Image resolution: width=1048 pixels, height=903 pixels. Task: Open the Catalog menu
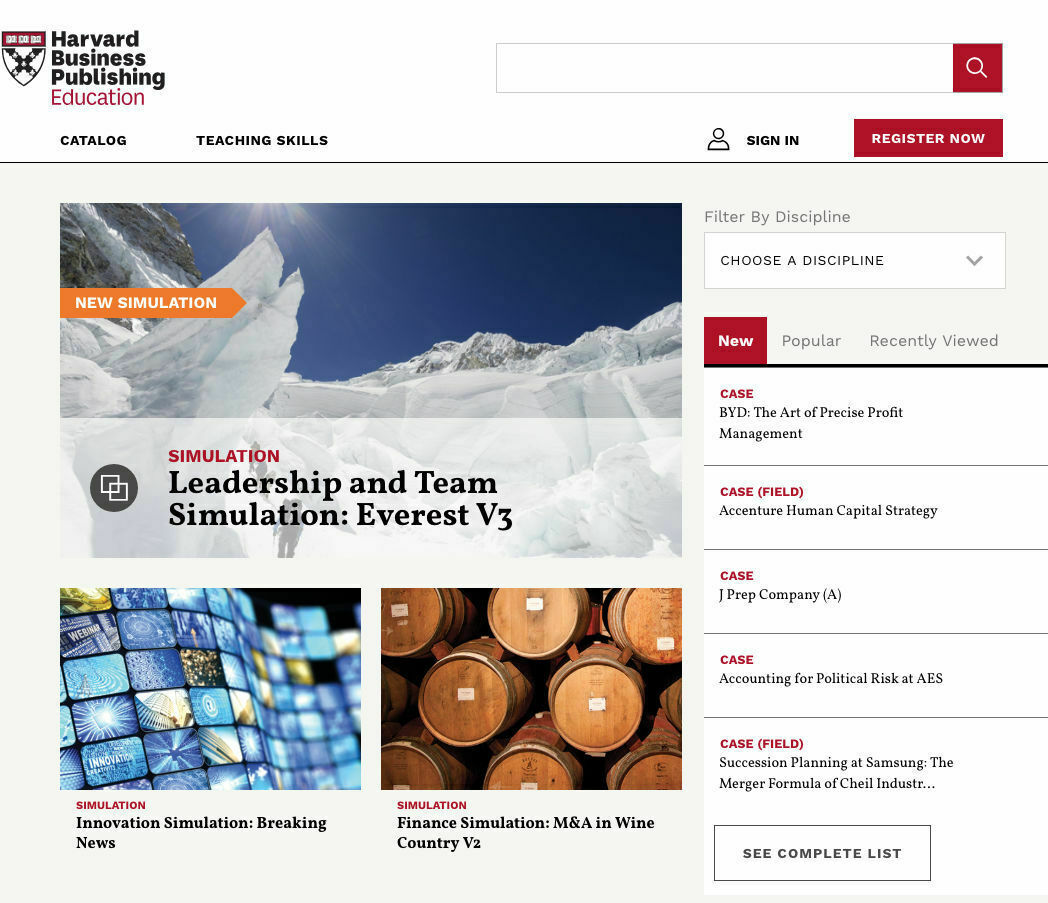coord(93,140)
